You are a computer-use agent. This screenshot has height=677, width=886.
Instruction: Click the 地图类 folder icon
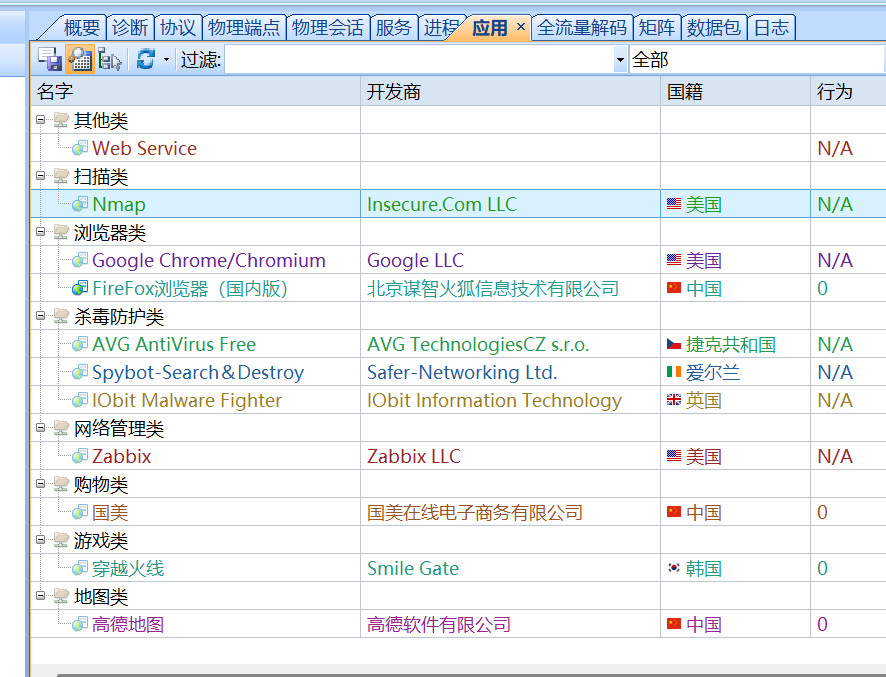61,596
